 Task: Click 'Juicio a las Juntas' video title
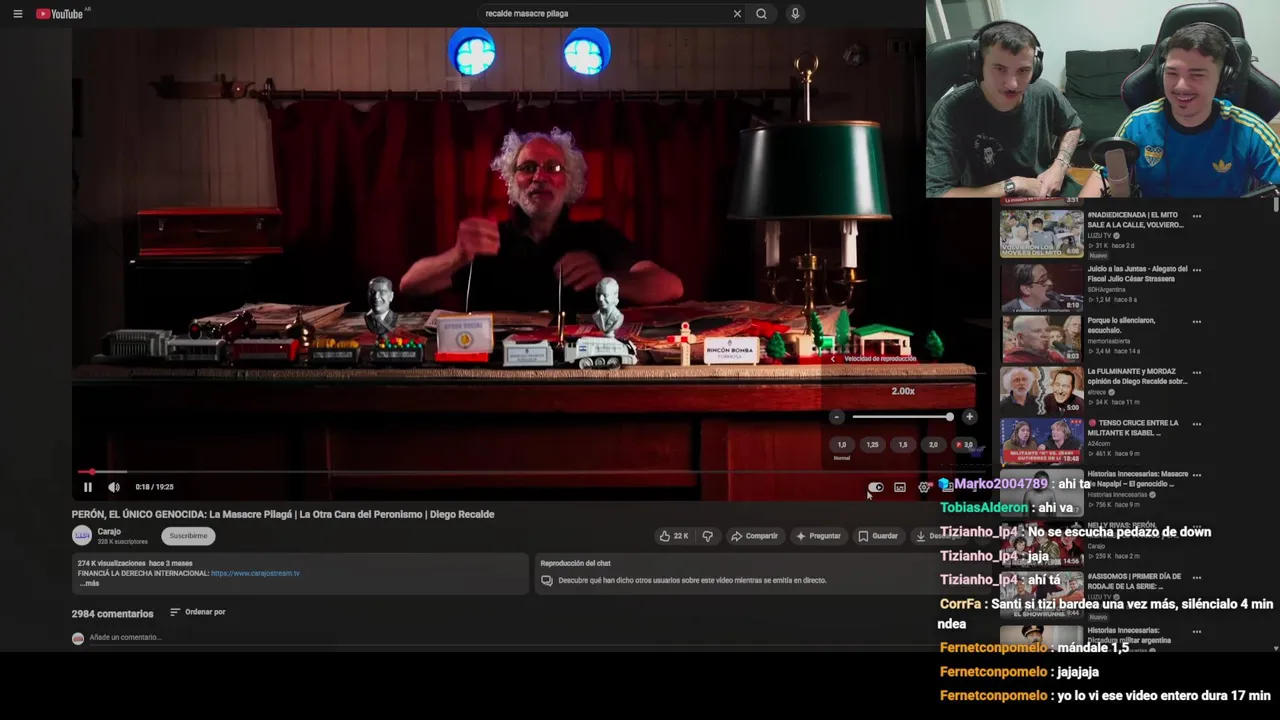coord(1137,273)
